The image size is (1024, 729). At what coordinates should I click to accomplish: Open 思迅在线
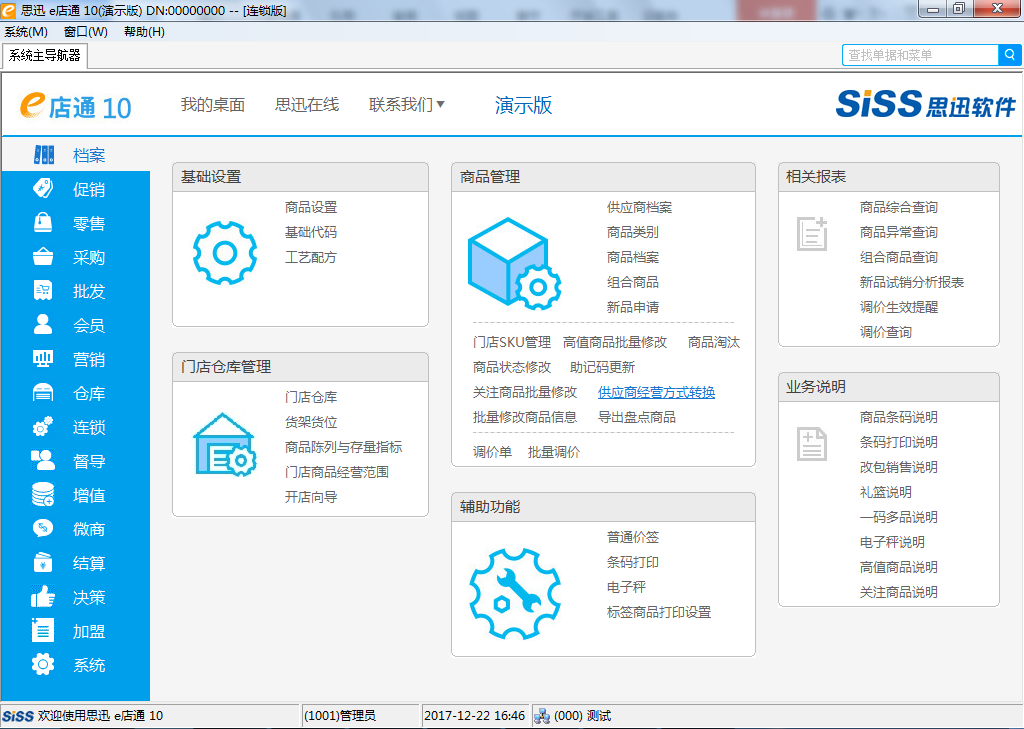tap(307, 105)
